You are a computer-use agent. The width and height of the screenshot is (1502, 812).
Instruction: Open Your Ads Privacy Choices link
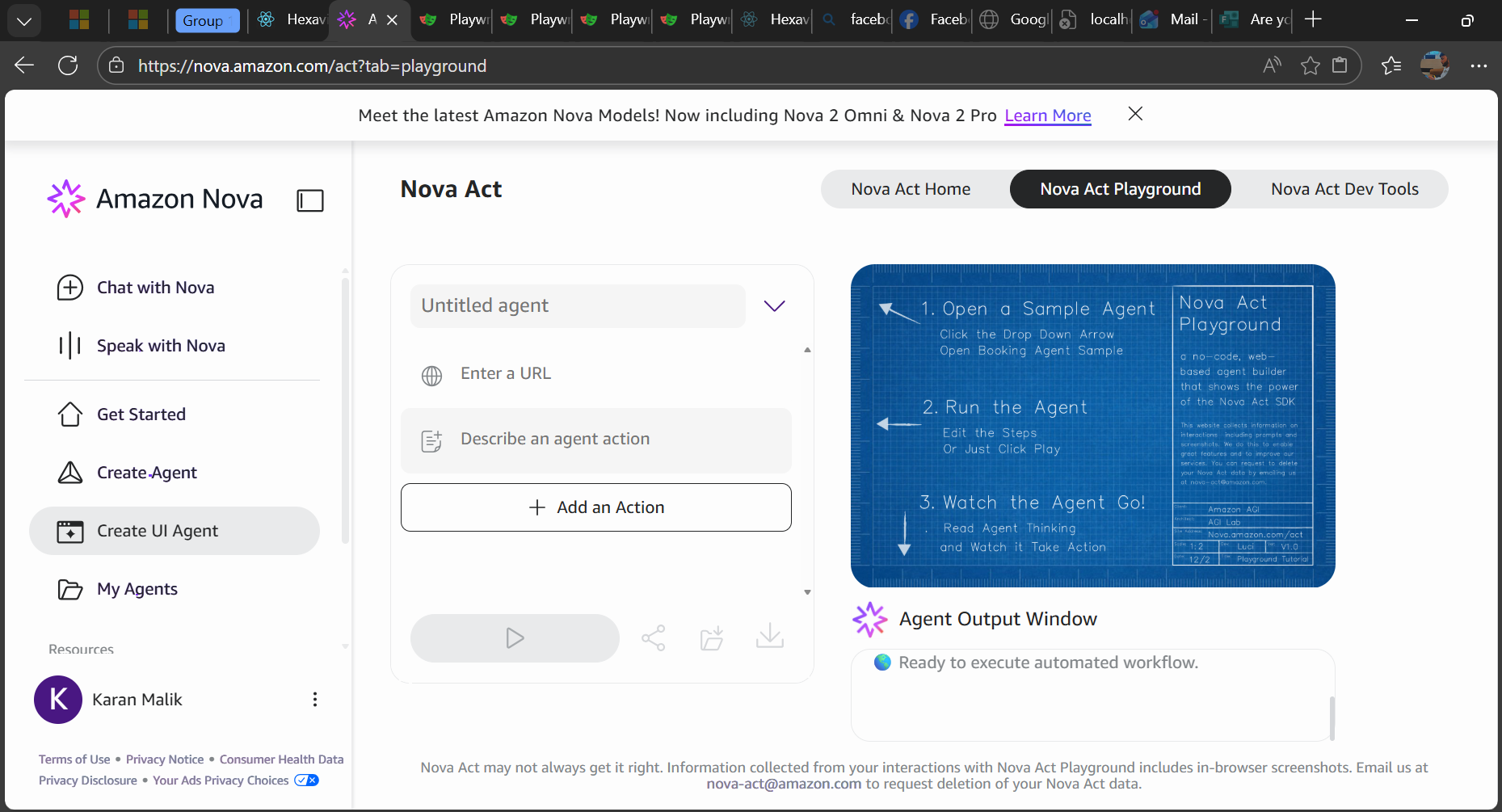click(235, 780)
